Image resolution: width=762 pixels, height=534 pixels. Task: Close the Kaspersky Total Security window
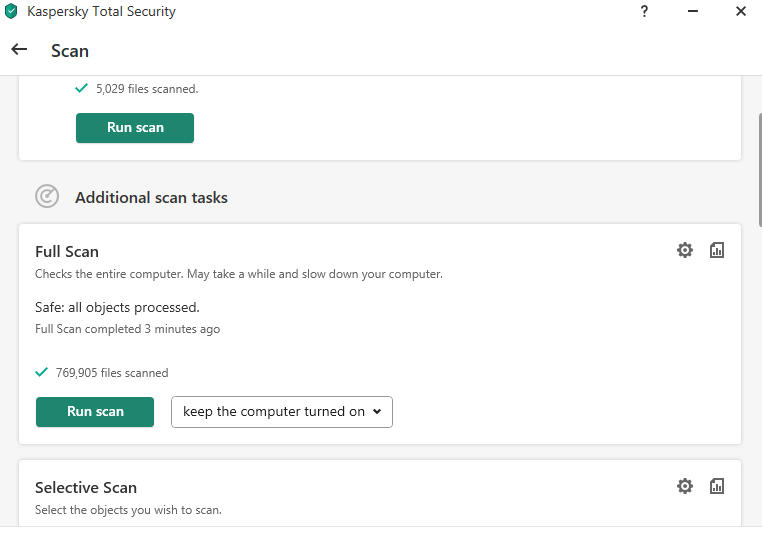[x=741, y=11]
